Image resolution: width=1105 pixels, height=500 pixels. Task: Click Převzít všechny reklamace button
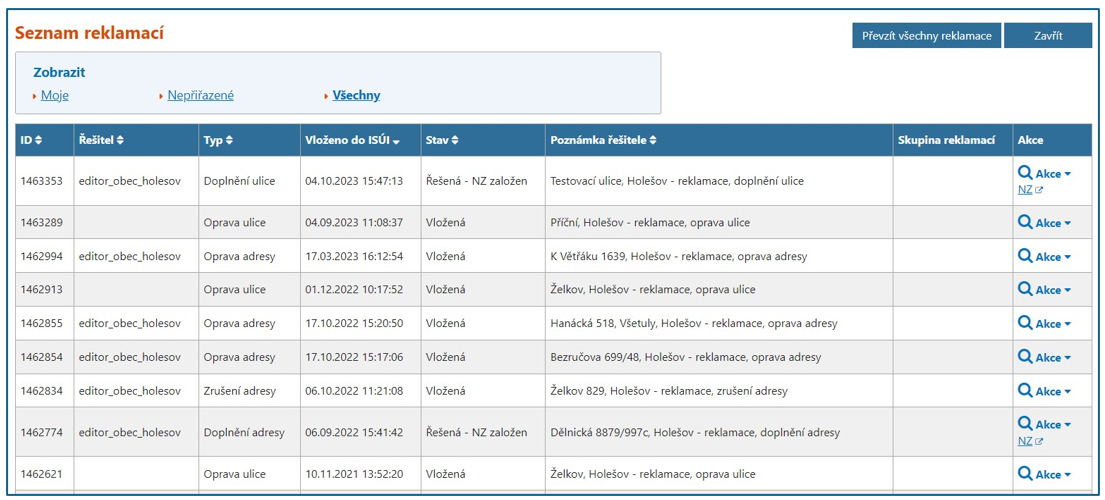926,36
